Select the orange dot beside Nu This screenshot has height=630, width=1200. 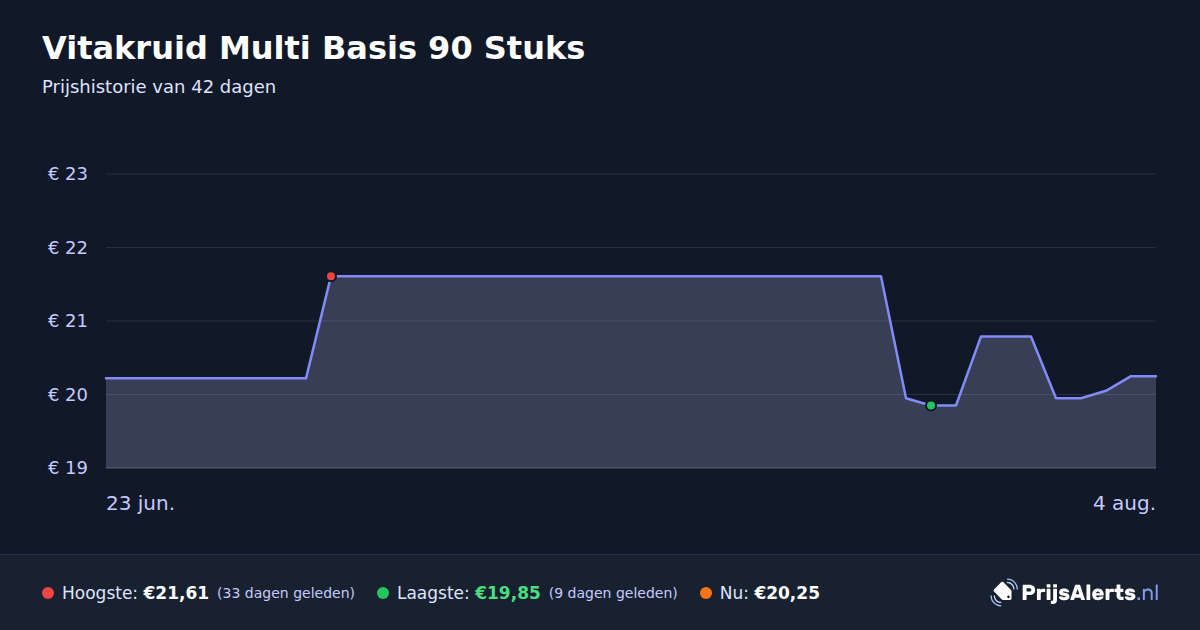(706, 593)
